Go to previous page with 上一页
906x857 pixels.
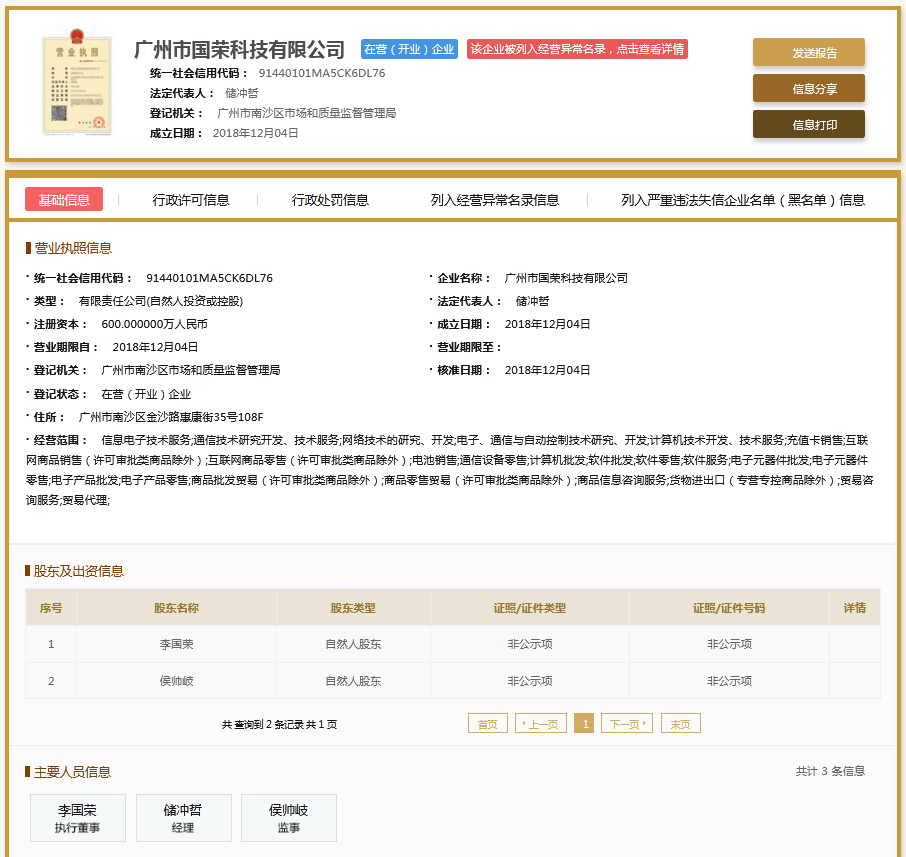(x=541, y=724)
